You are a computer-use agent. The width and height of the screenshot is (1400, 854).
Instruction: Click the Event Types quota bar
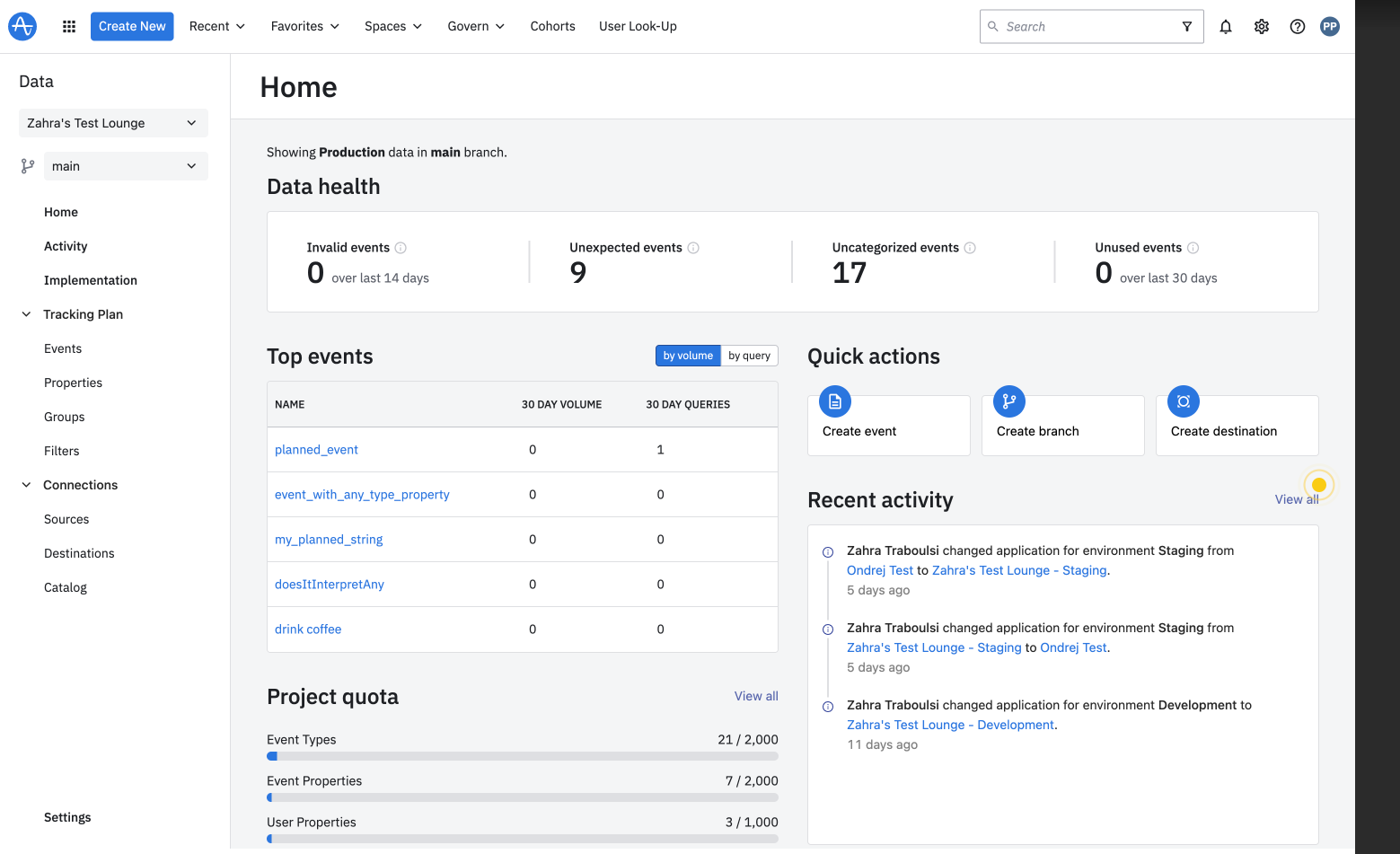523,756
